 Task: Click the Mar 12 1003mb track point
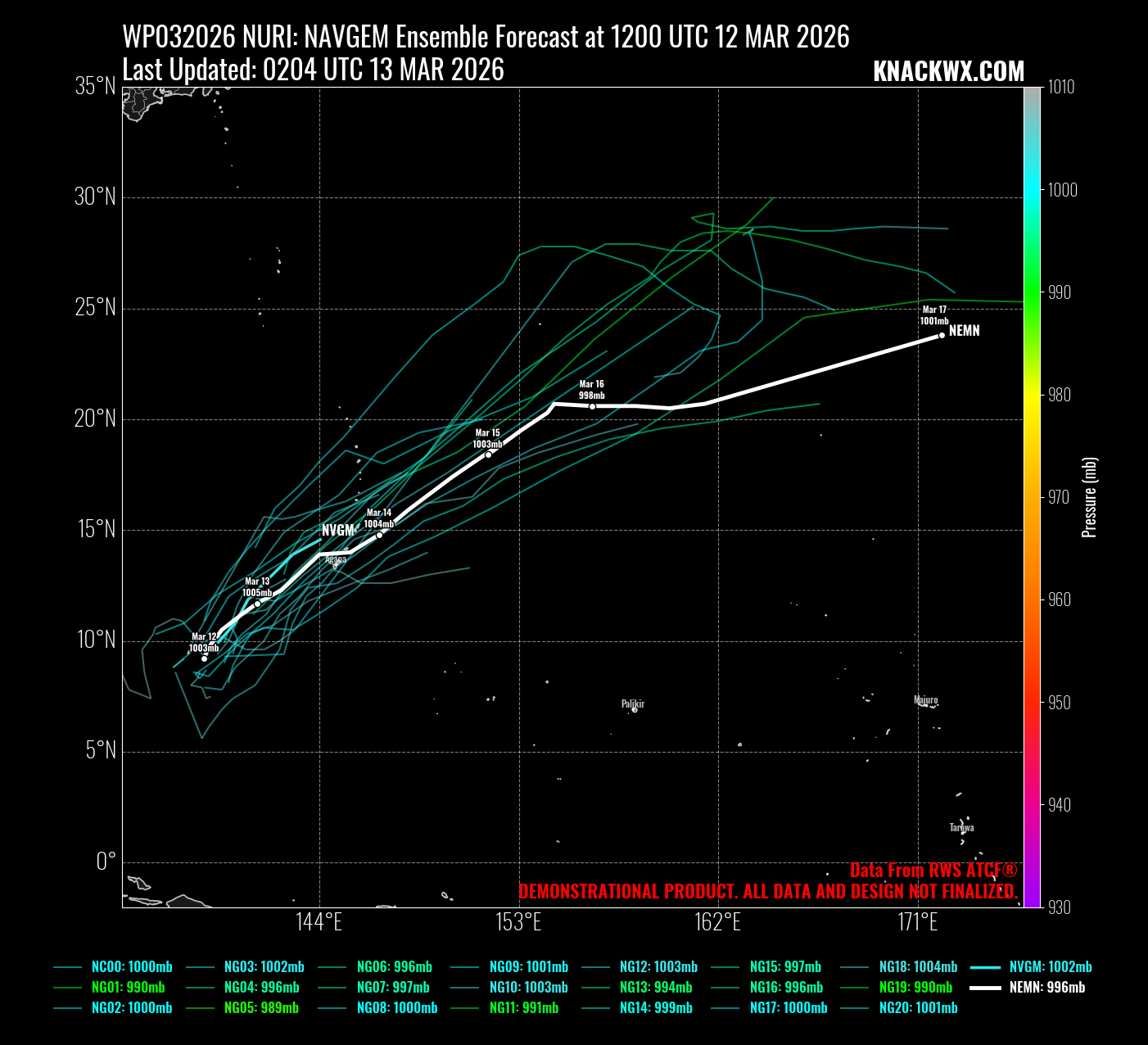(204, 658)
